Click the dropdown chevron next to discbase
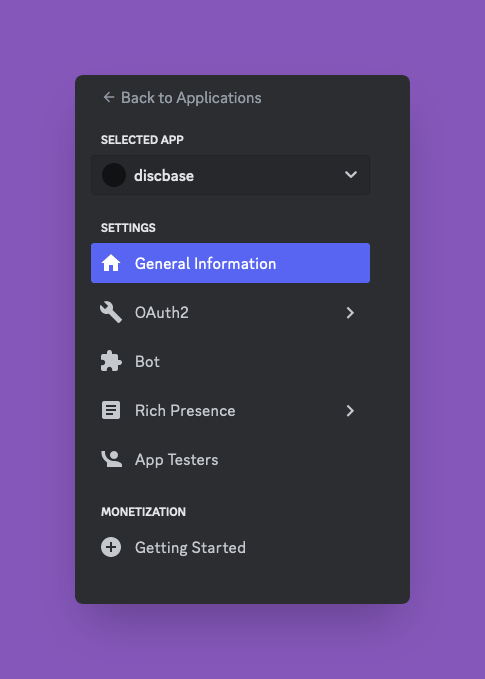Screen dimensions: 485x679 click(351, 175)
